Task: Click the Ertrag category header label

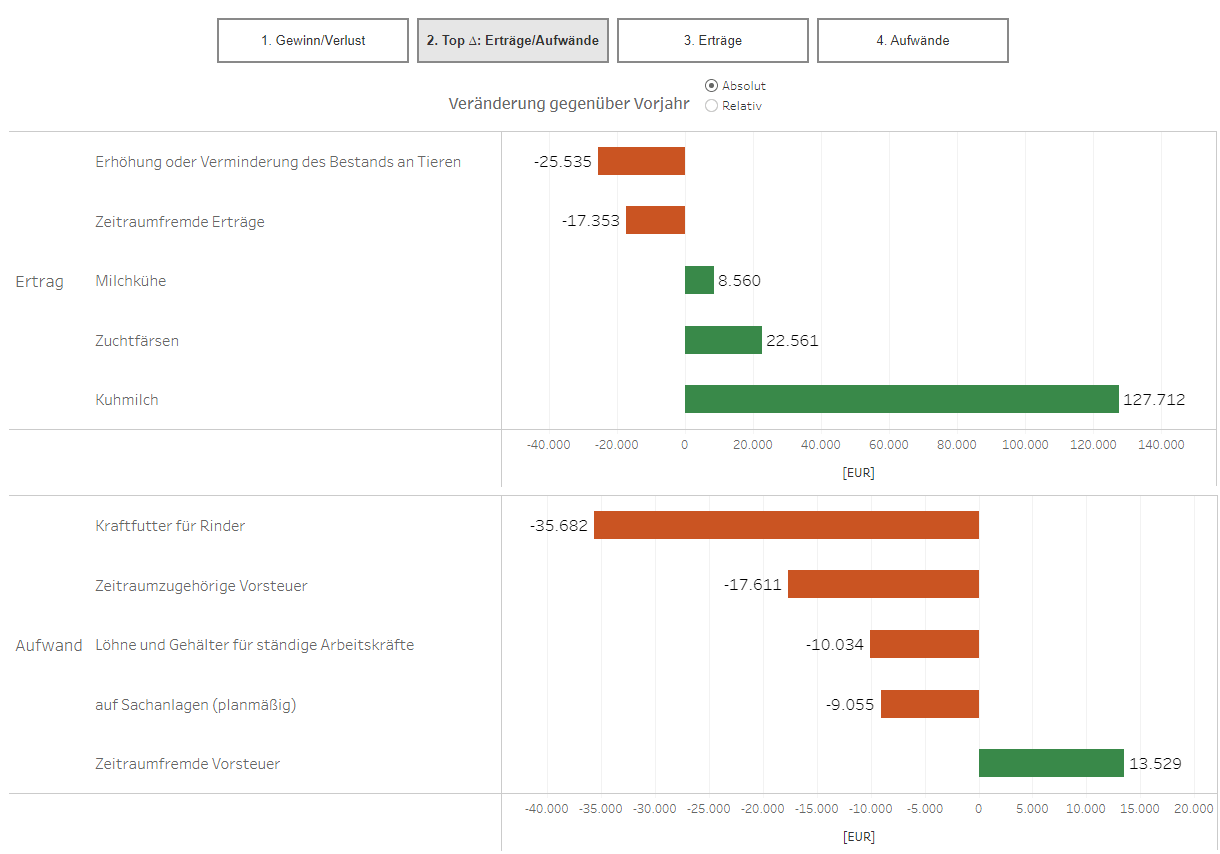Action: [40, 282]
